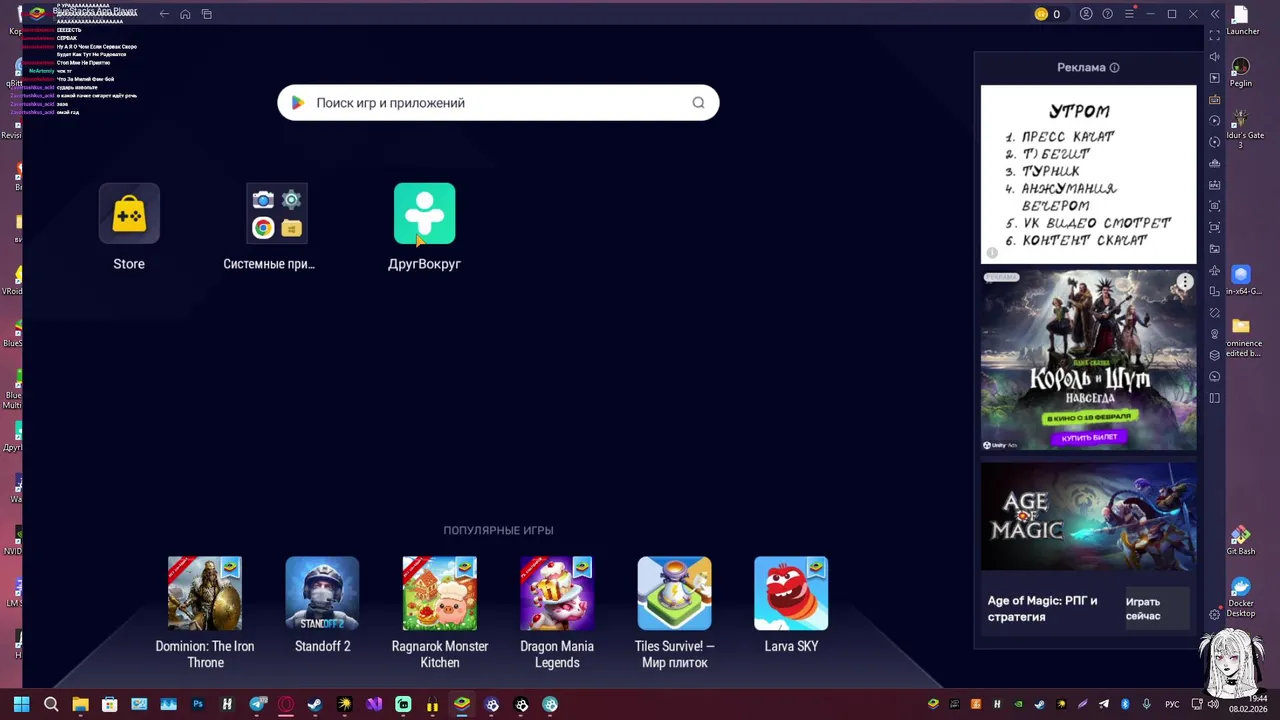The width and height of the screenshot is (1280, 720).
Task: Click the magnifier icon in search bar
Action: [698, 103]
